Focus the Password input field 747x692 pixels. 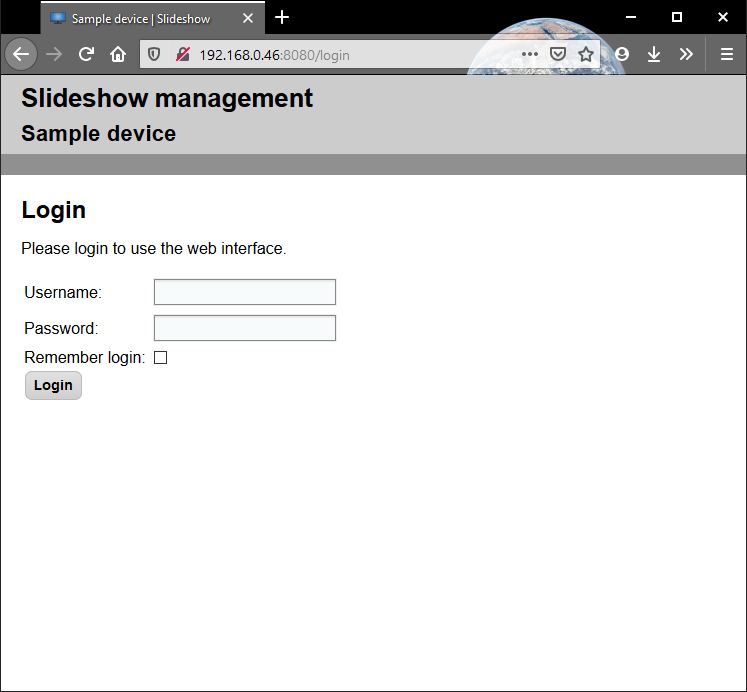(x=244, y=328)
